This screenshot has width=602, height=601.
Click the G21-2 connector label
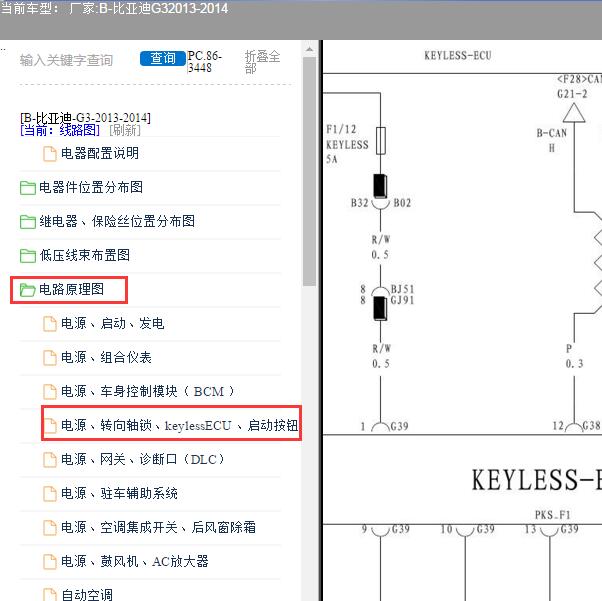pyautogui.click(x=572, y=94)
